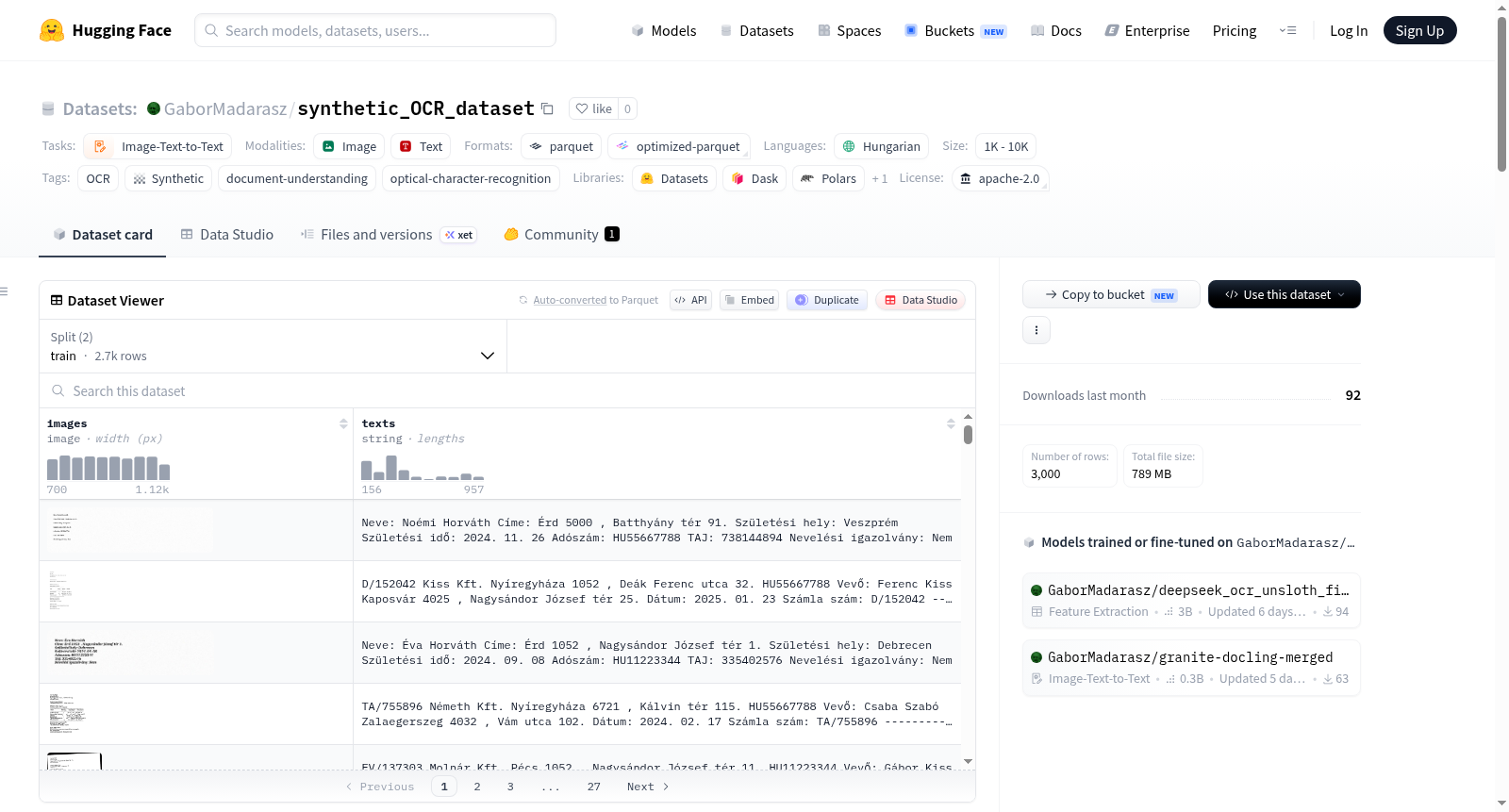Click the Copy to bucket button
Image resolution: width=1509 pixels, height=812 pixels.
coord(1111,294)
